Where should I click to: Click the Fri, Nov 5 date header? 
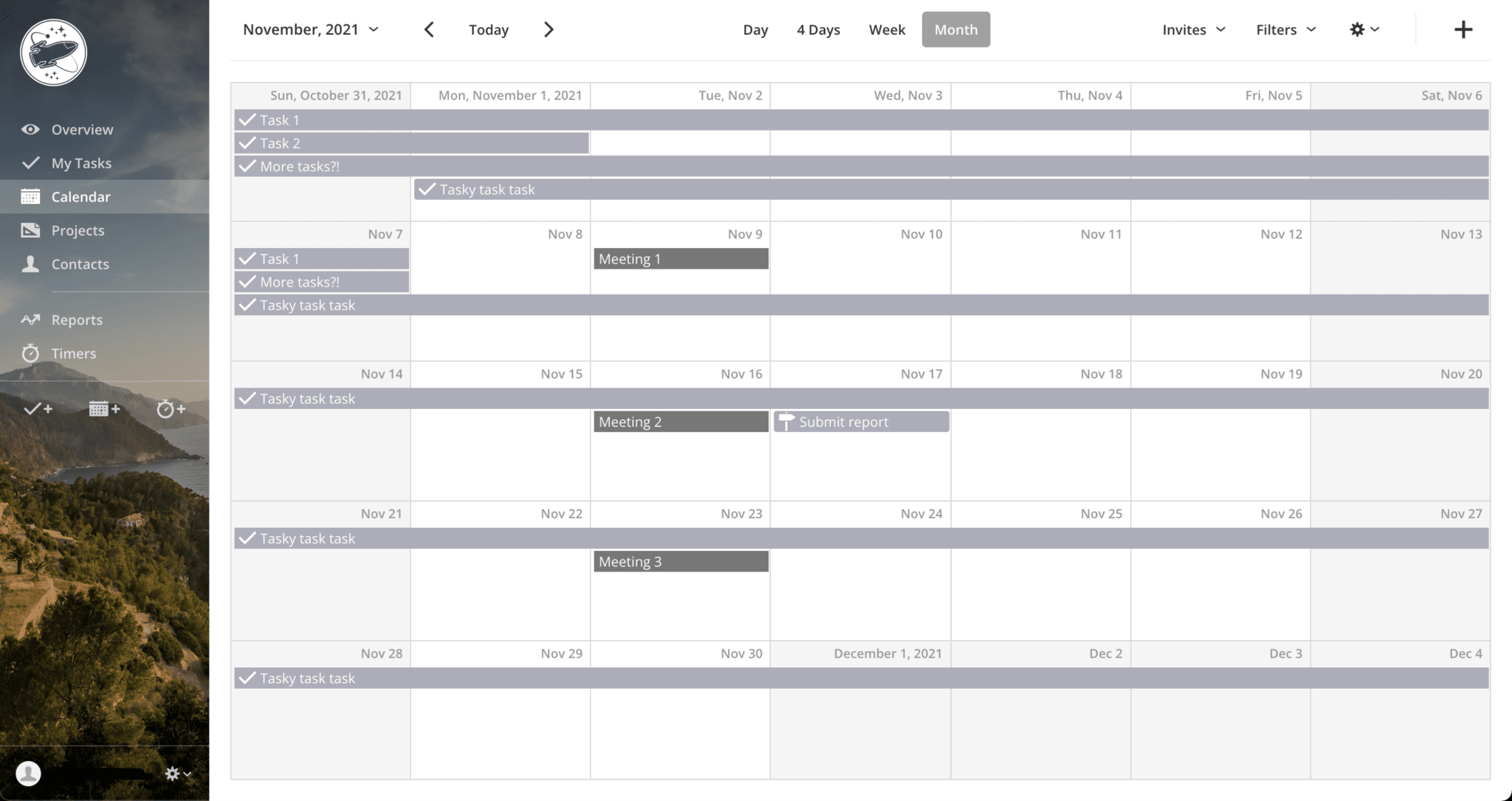(x=1274, y=95)
